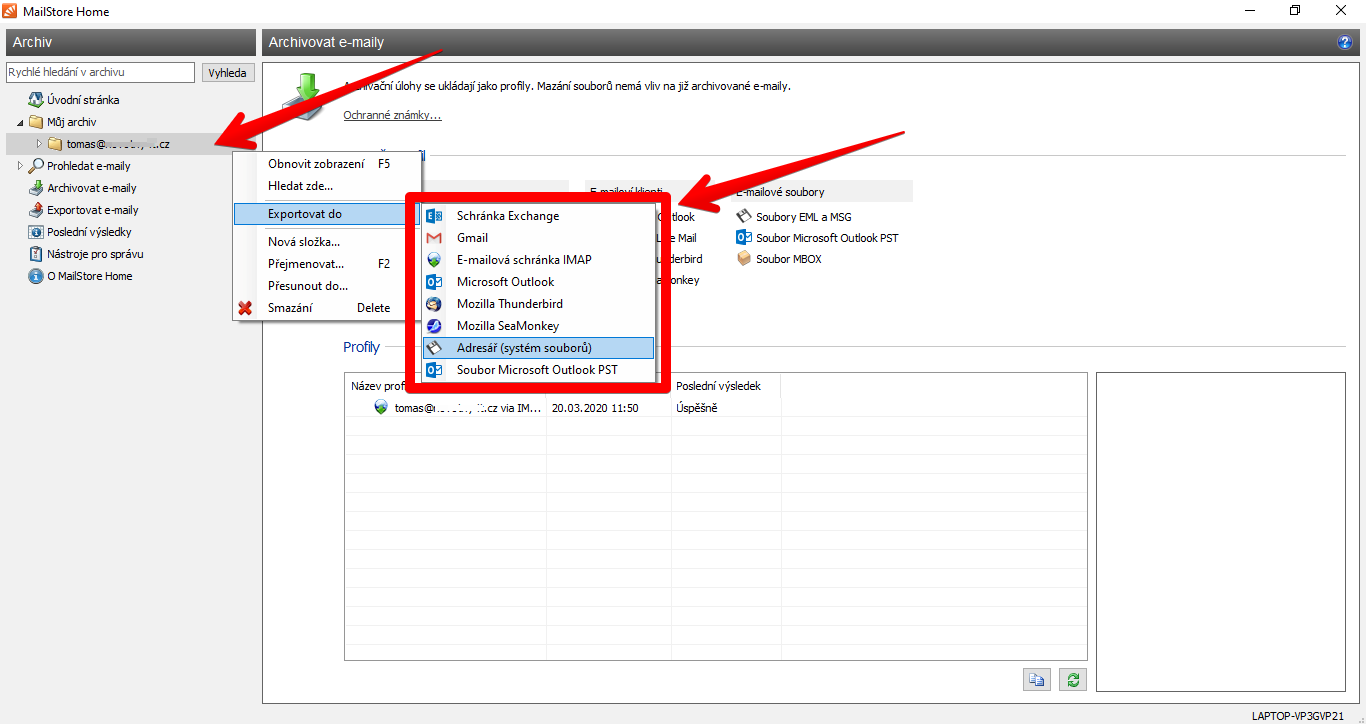Click the Outlook PST file icon in submenu
Screen dimensions: 1366x724
point(434,370)
